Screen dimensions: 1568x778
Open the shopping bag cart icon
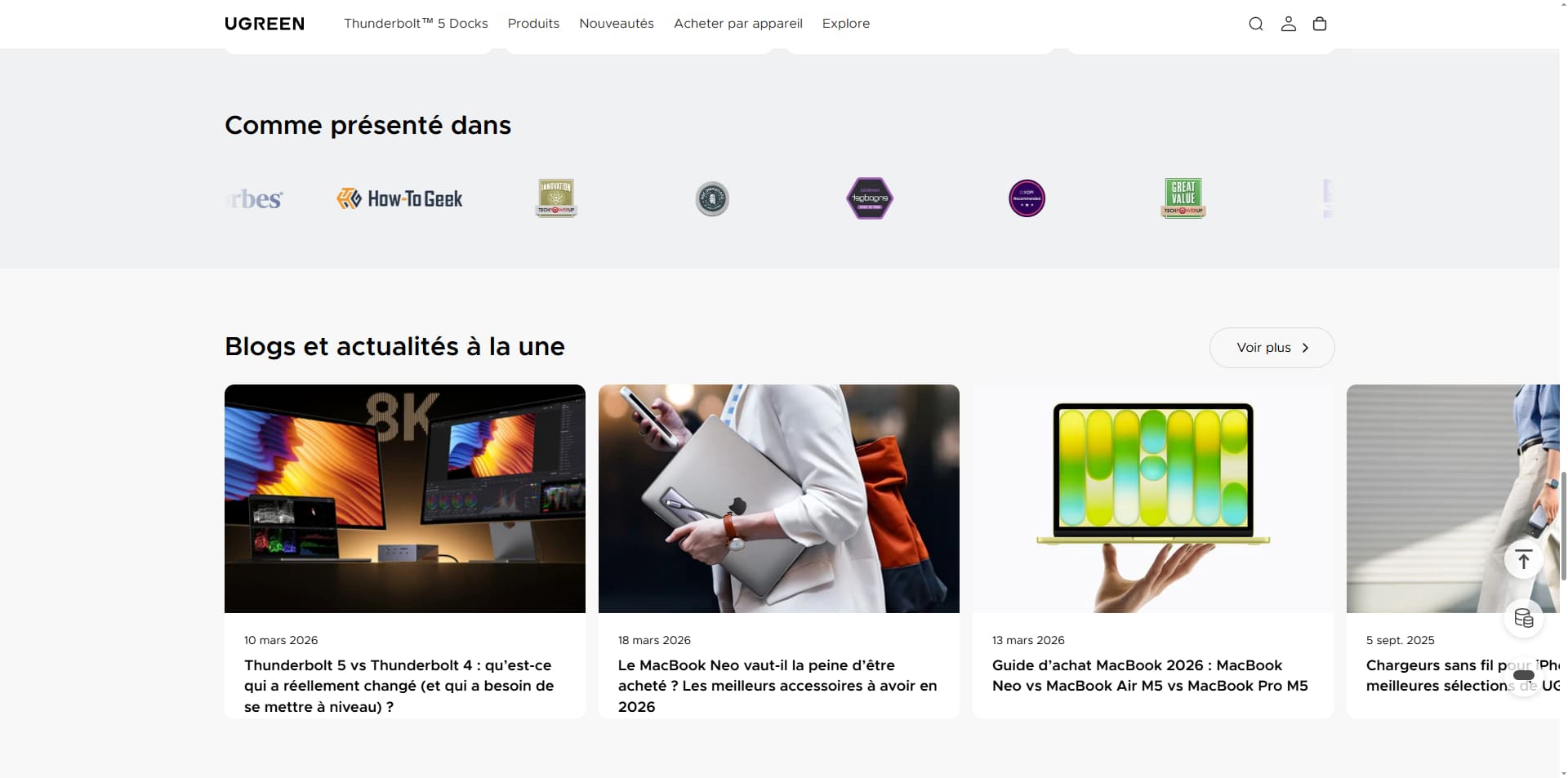(x=1319, y=24)
